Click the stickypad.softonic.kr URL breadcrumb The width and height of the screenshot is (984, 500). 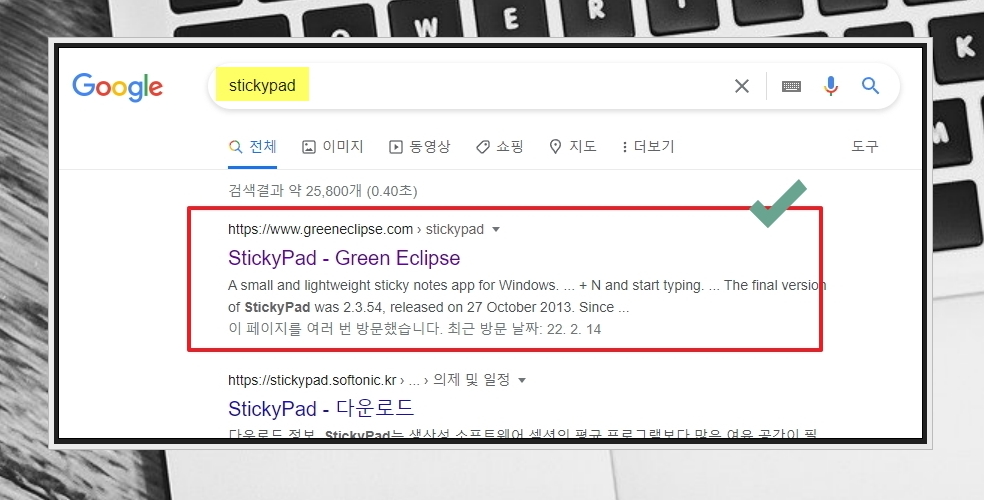click(369, 380)
